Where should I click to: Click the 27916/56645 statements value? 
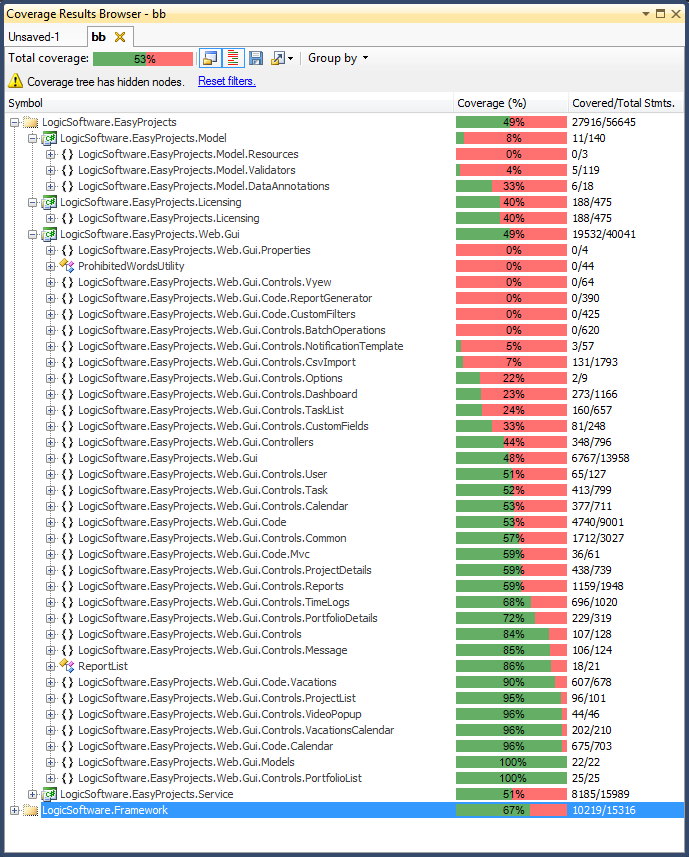pyautogui.click(x=604, y=122)
